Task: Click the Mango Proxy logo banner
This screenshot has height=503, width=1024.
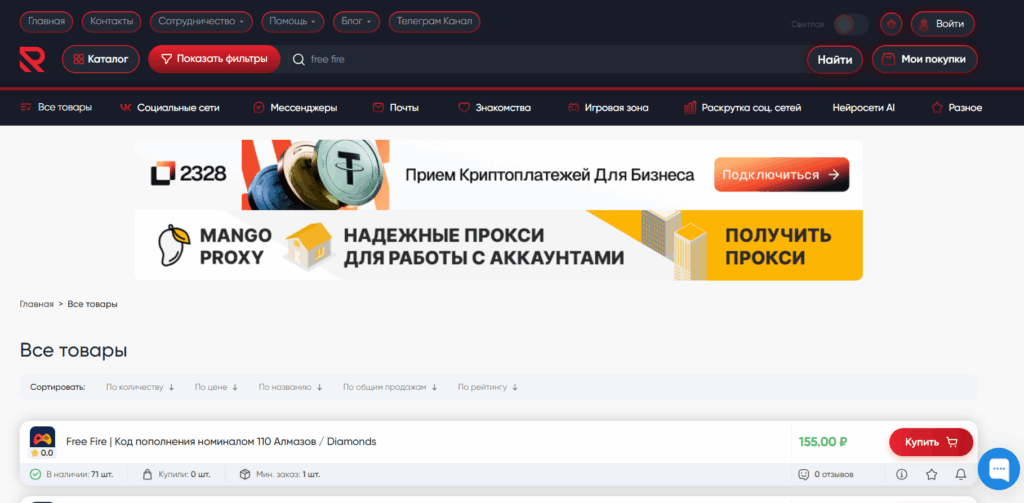Action: [x=215, y=246]
